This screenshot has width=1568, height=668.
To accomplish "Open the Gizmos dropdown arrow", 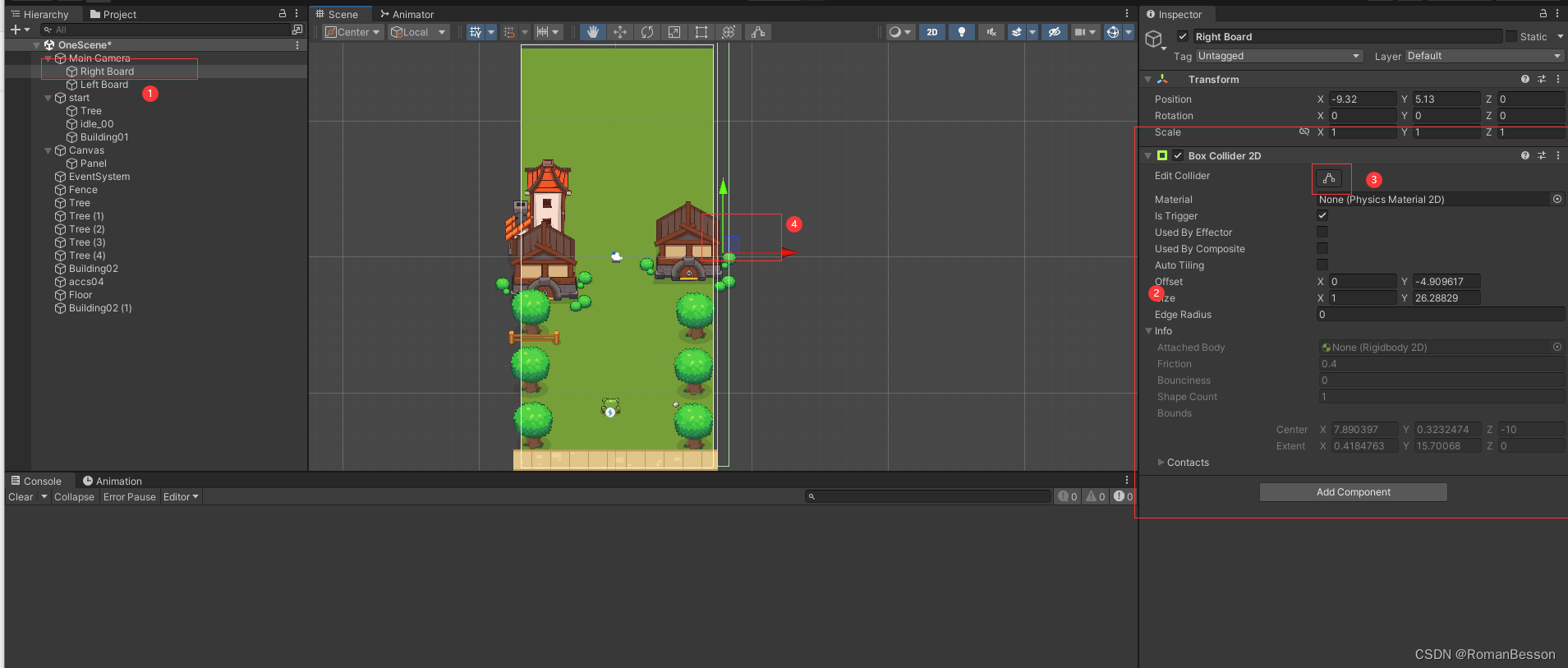I will (1129, 32).
